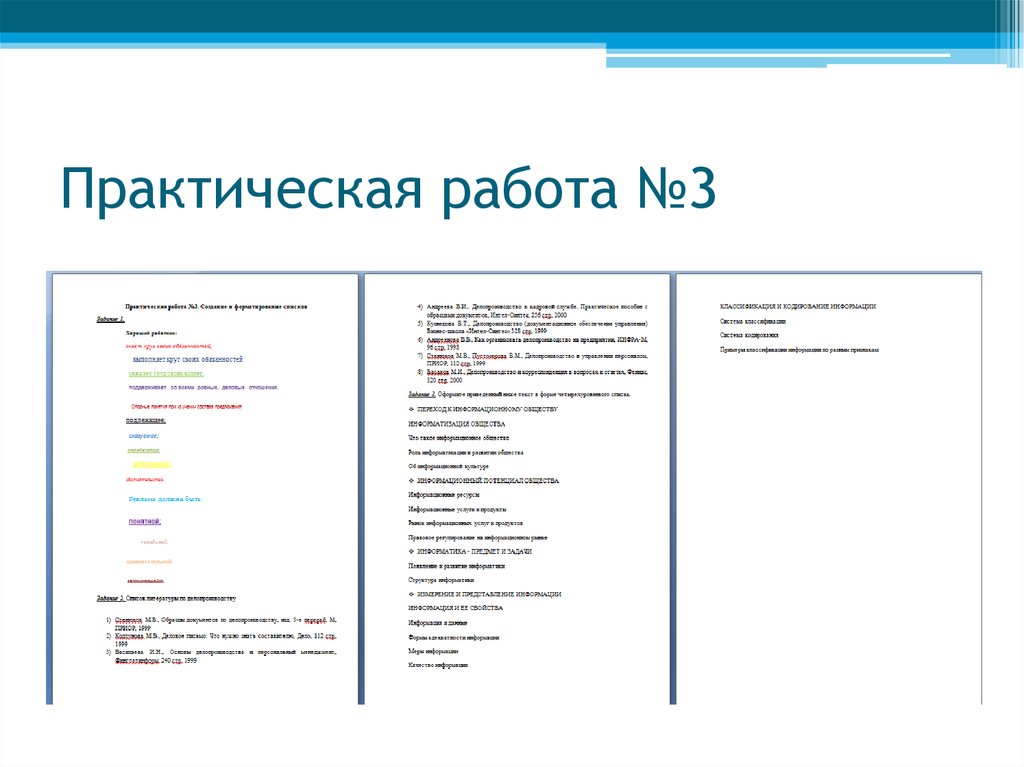1024x767 pixels.
Task: Select the underlined Задание 1 heading
Action: pos(108,318)
